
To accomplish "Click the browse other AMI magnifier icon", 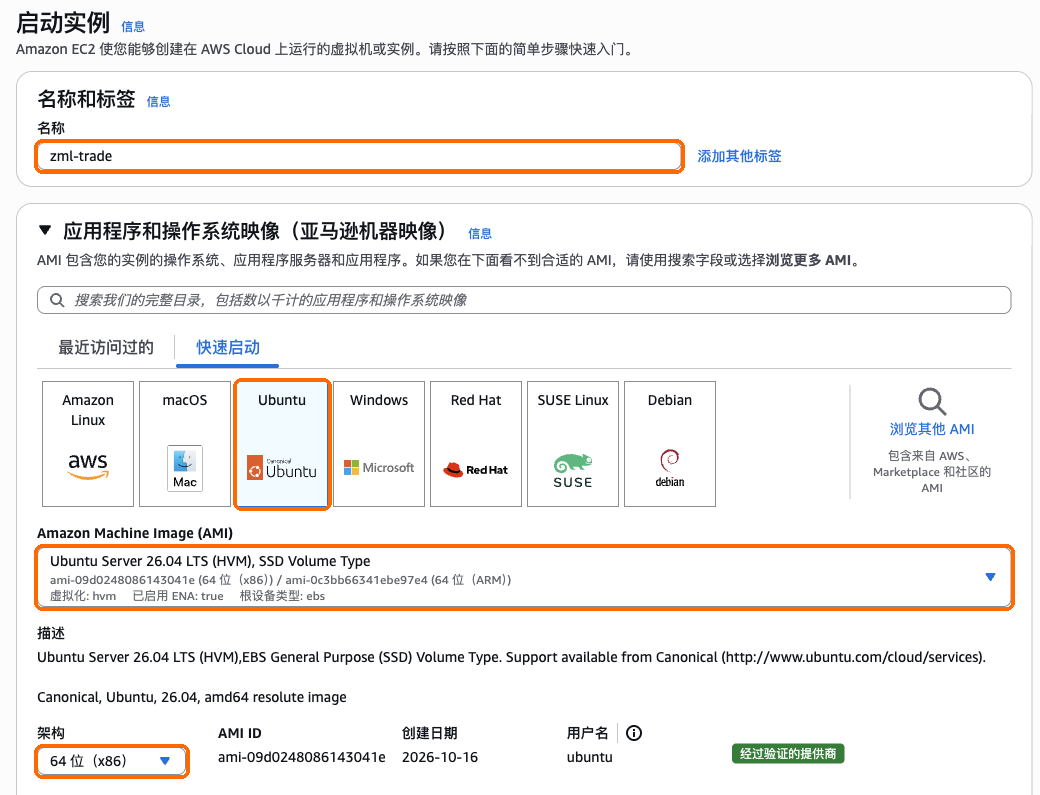I will point(932,401).
